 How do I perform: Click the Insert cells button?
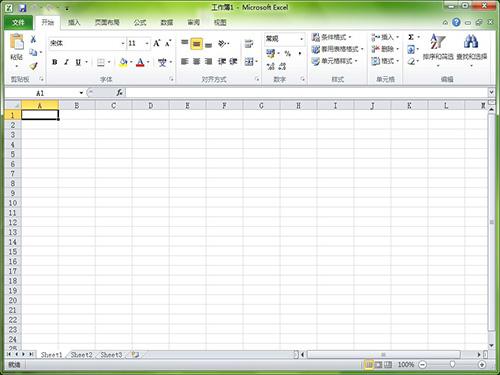point(385,37)
